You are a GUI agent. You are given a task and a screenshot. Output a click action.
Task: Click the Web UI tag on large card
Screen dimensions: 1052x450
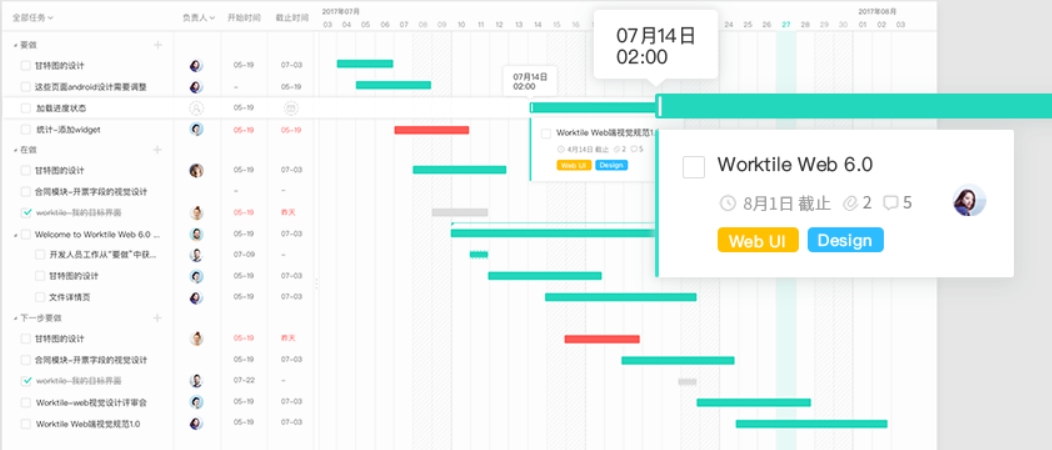757,240
